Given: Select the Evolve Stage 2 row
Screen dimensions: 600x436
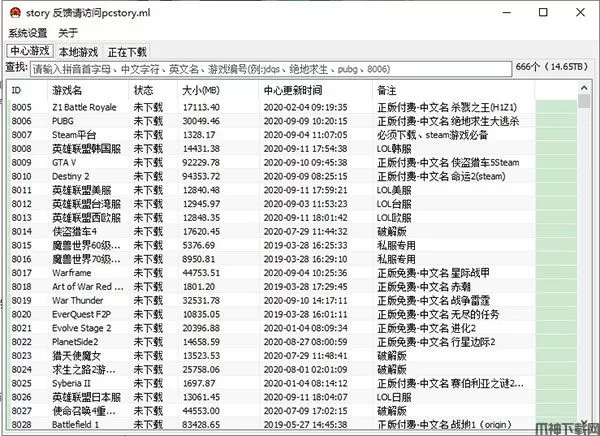Looking at the screenshot, I should 292,328.
